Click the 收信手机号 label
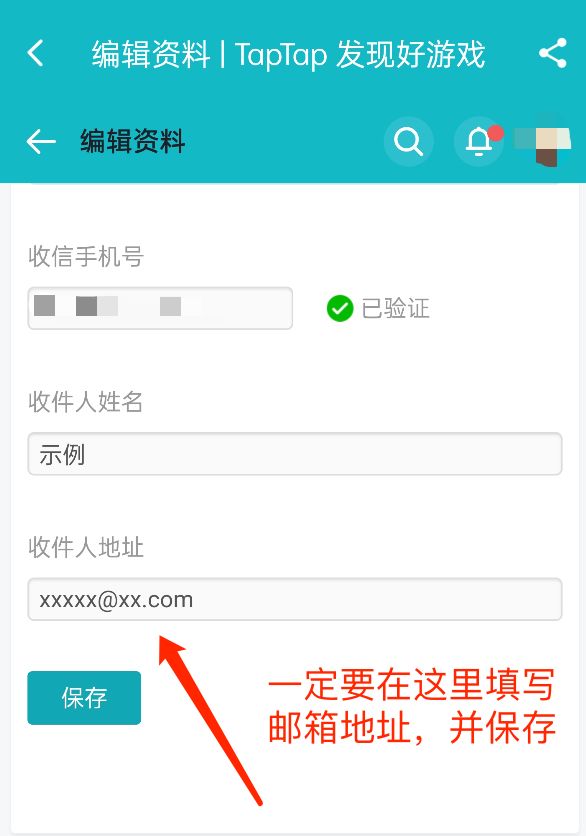 [x=86, y=256]
